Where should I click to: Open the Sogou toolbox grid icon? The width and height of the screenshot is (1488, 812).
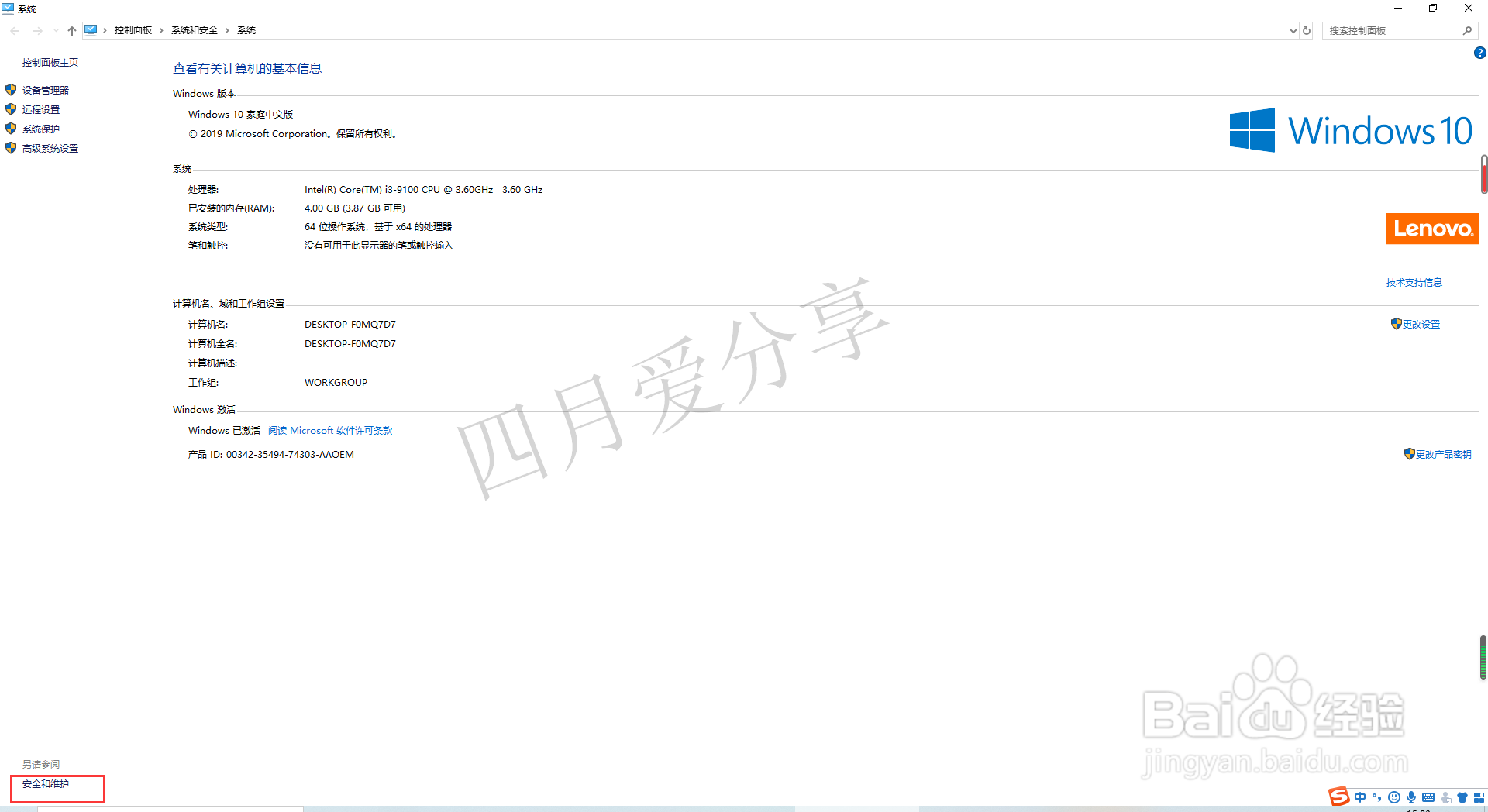[1479, 797]
